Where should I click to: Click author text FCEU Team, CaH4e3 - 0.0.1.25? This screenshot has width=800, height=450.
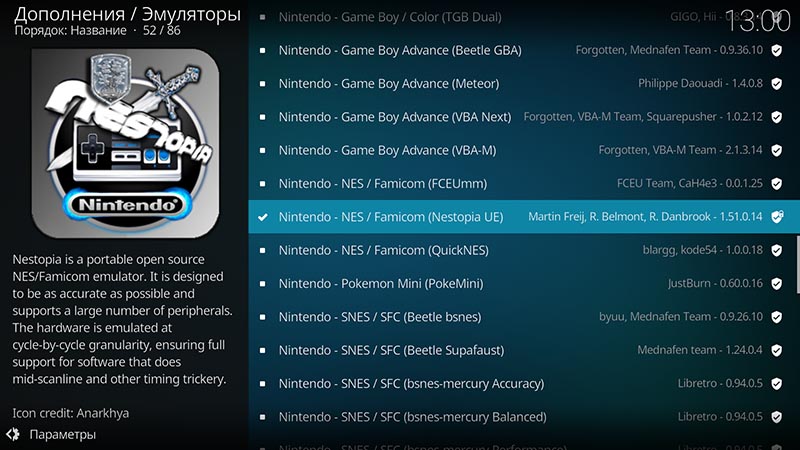click(690, 183)
